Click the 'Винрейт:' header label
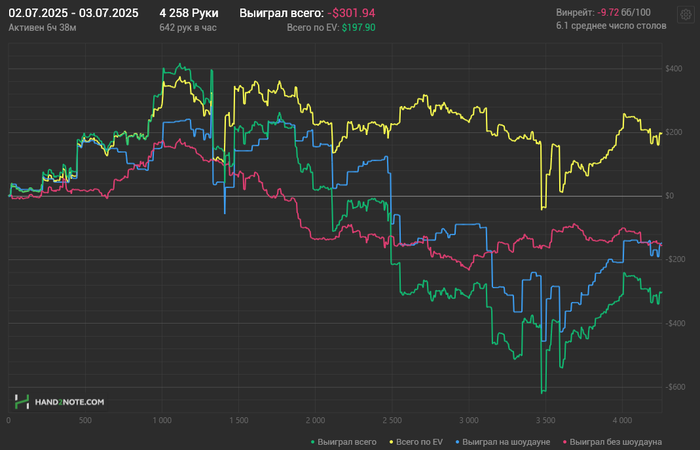 pyautogui.click(x=575, y=12)
